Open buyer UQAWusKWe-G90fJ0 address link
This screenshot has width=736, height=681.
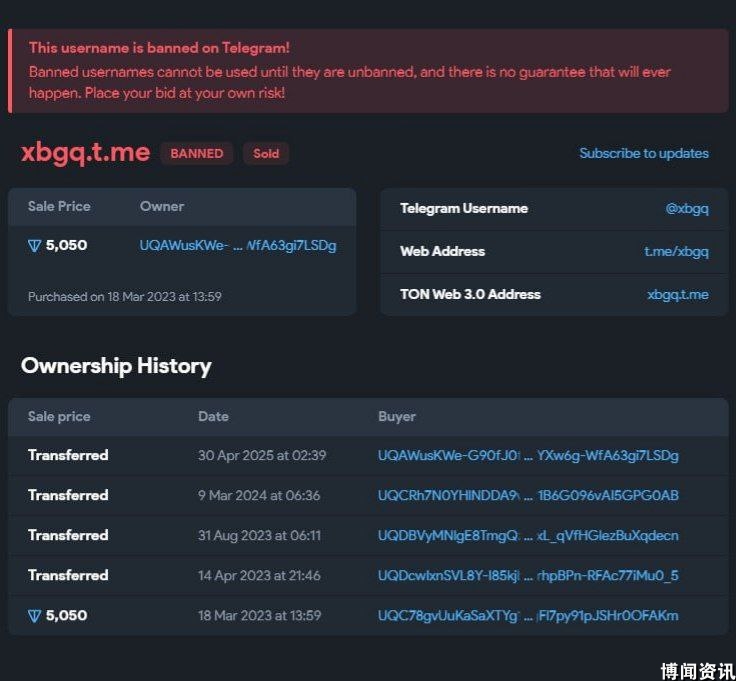click(x=528, y=455)
